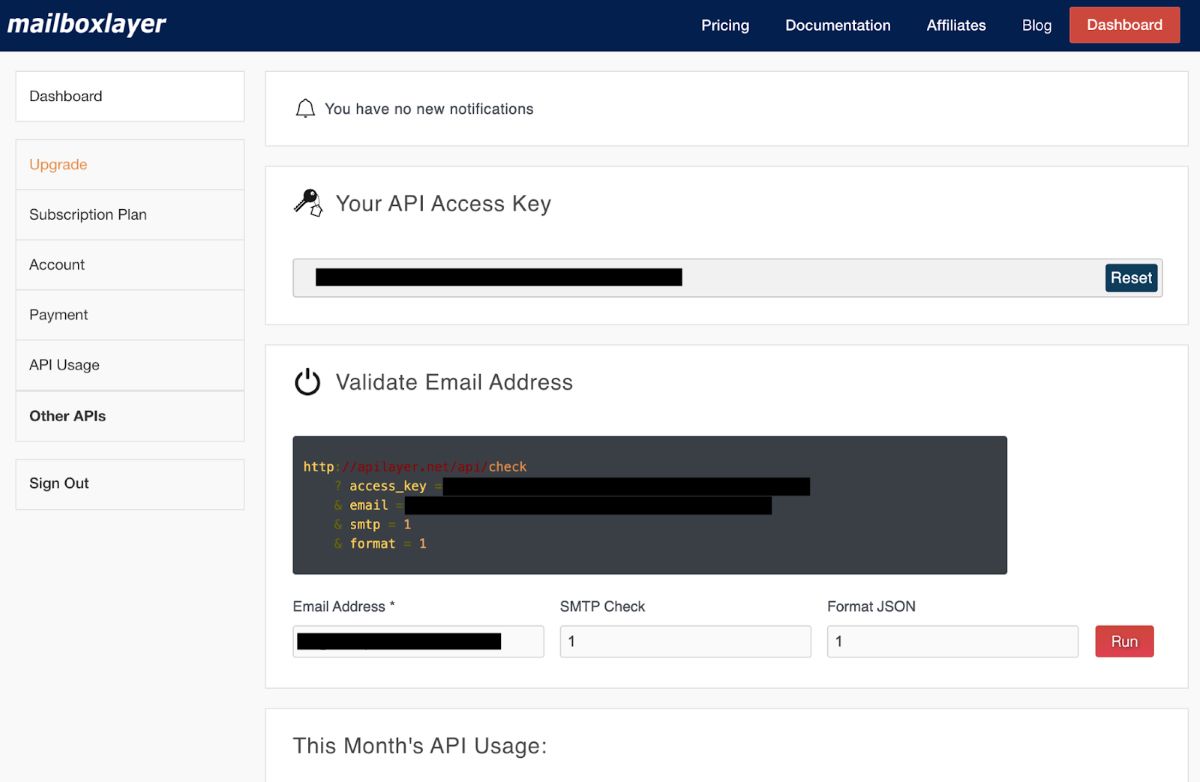Click the mailboxlayer logo
Viewport: 1200px width, 782px height.
[86, 24]
